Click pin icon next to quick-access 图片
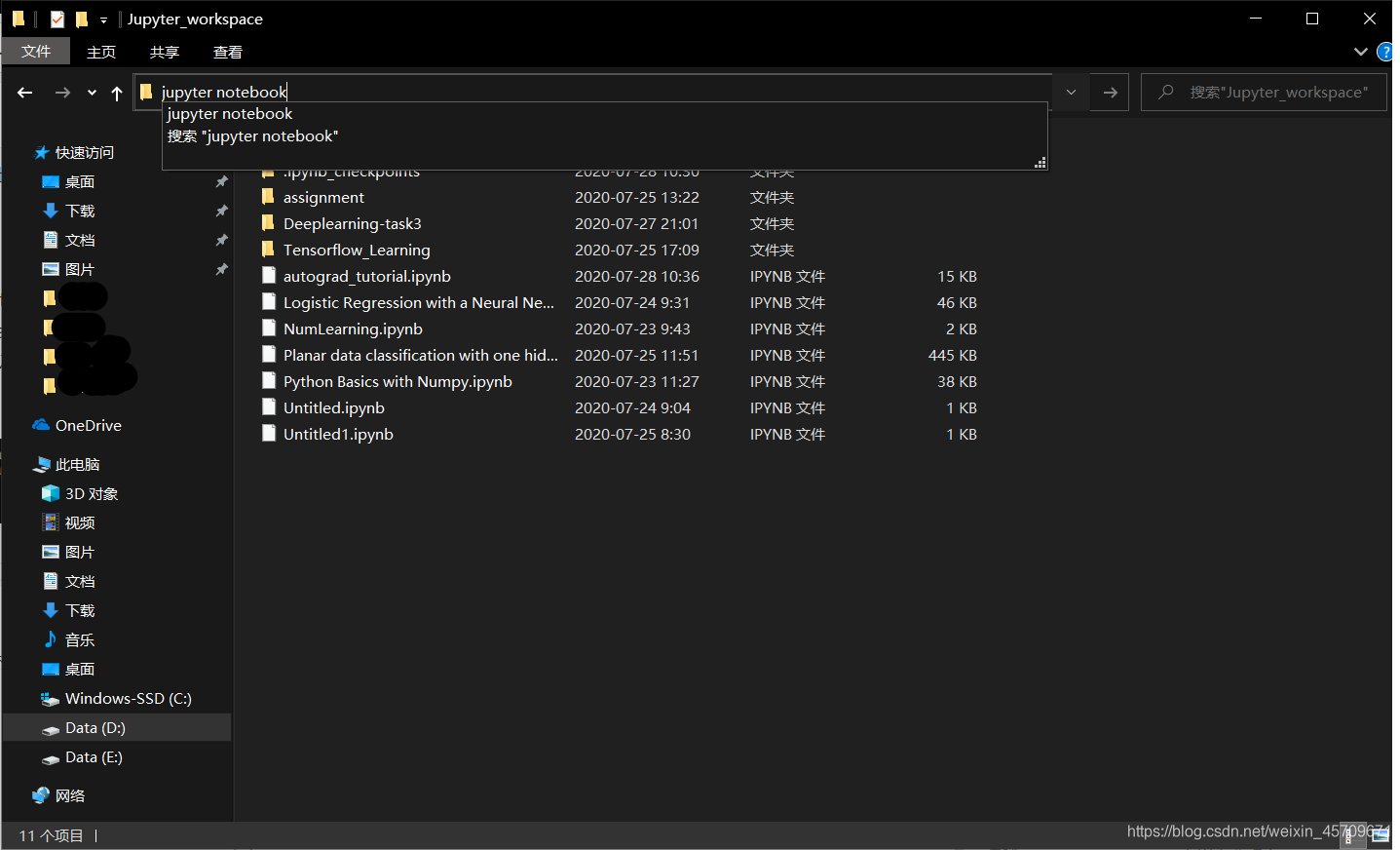 click(221, 269)
